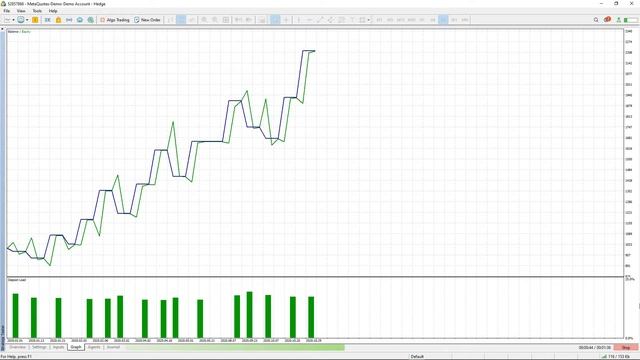Select the H1 timeframe
The width and height of the screenshot is (640, 360).
point(422,20)
